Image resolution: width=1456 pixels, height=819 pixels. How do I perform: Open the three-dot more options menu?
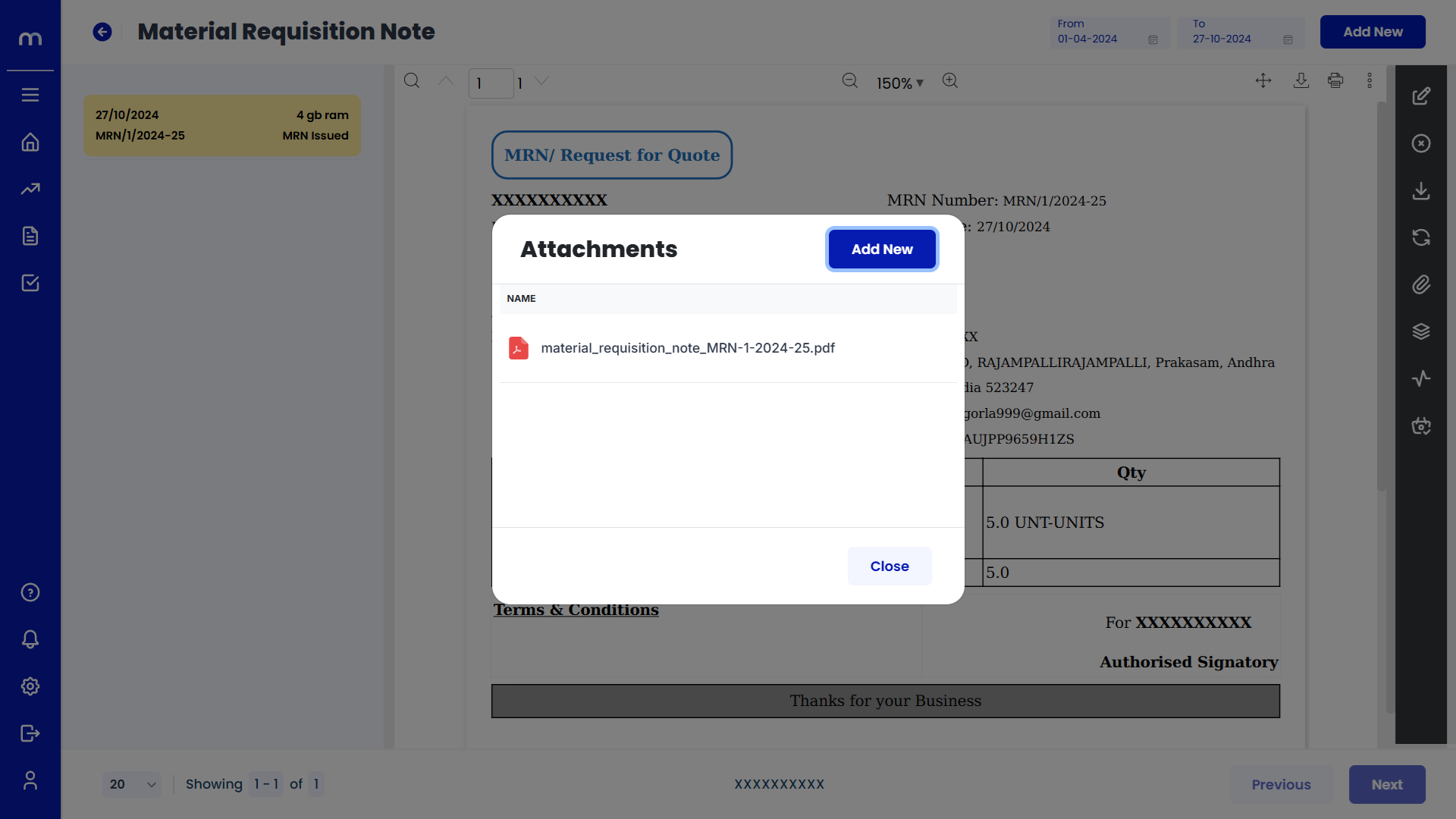point(1370,80)
